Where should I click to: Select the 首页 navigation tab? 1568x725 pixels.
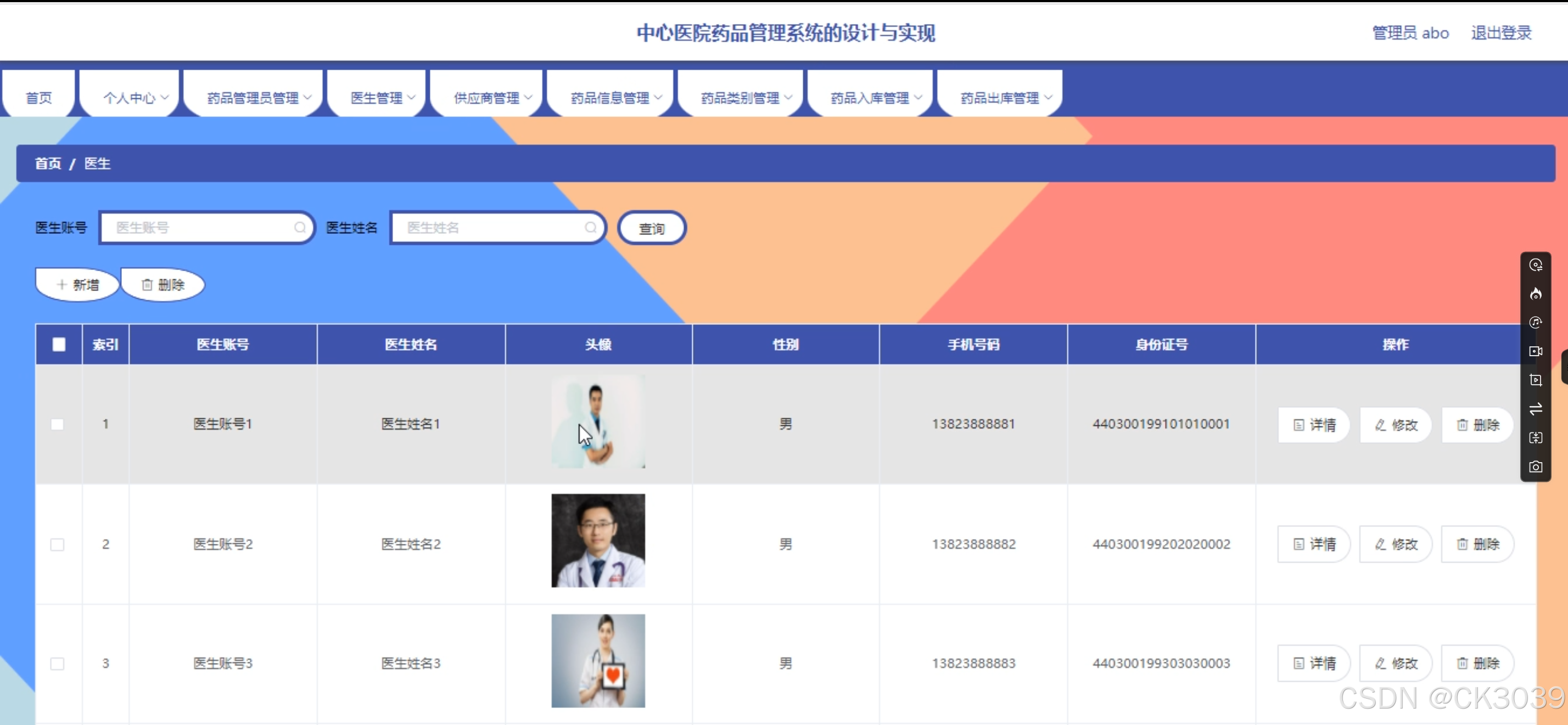38,96
